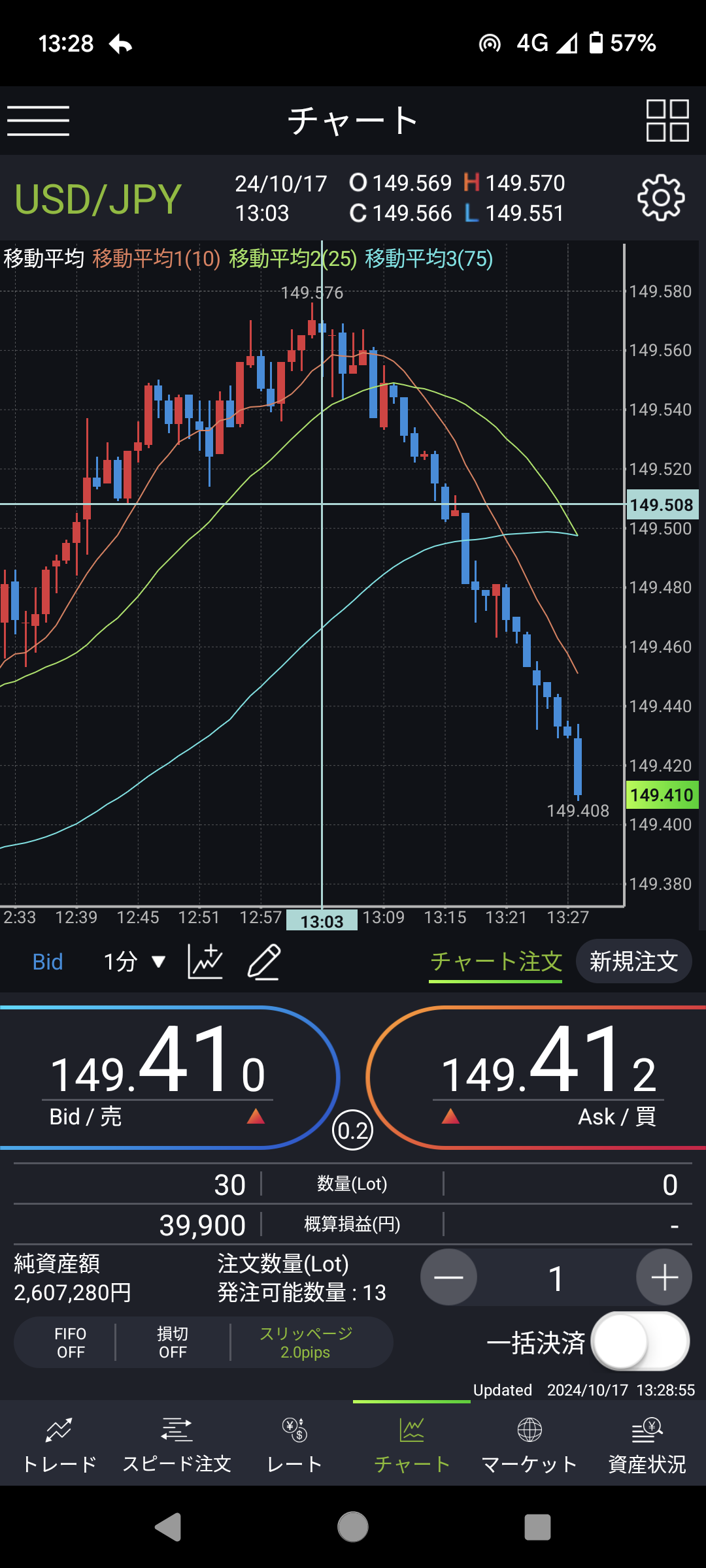Tap the high price label 149.576 on chart
Screen dimensions: 706x1568
point(312,293)
